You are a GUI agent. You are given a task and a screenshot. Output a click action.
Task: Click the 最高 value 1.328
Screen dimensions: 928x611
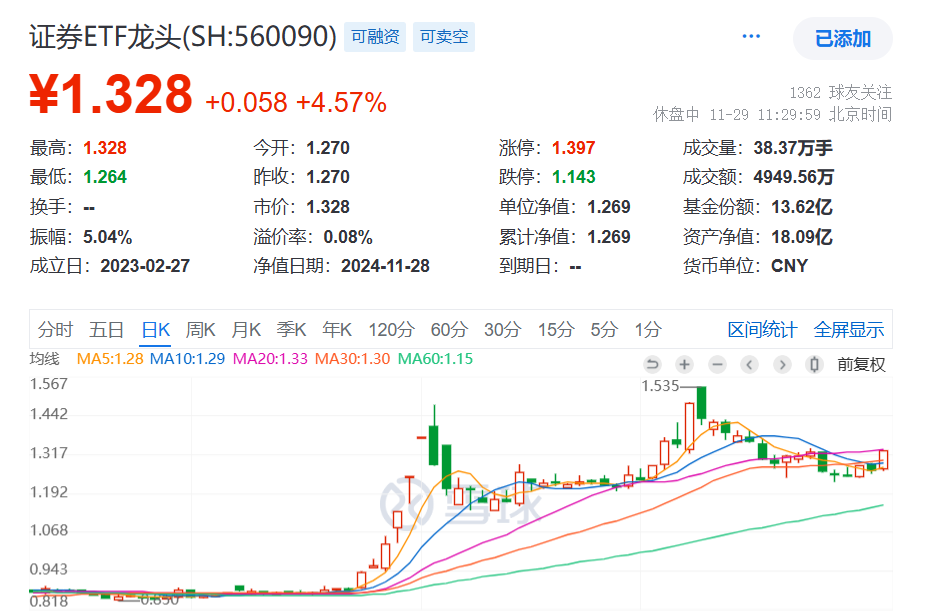point(105,147)
